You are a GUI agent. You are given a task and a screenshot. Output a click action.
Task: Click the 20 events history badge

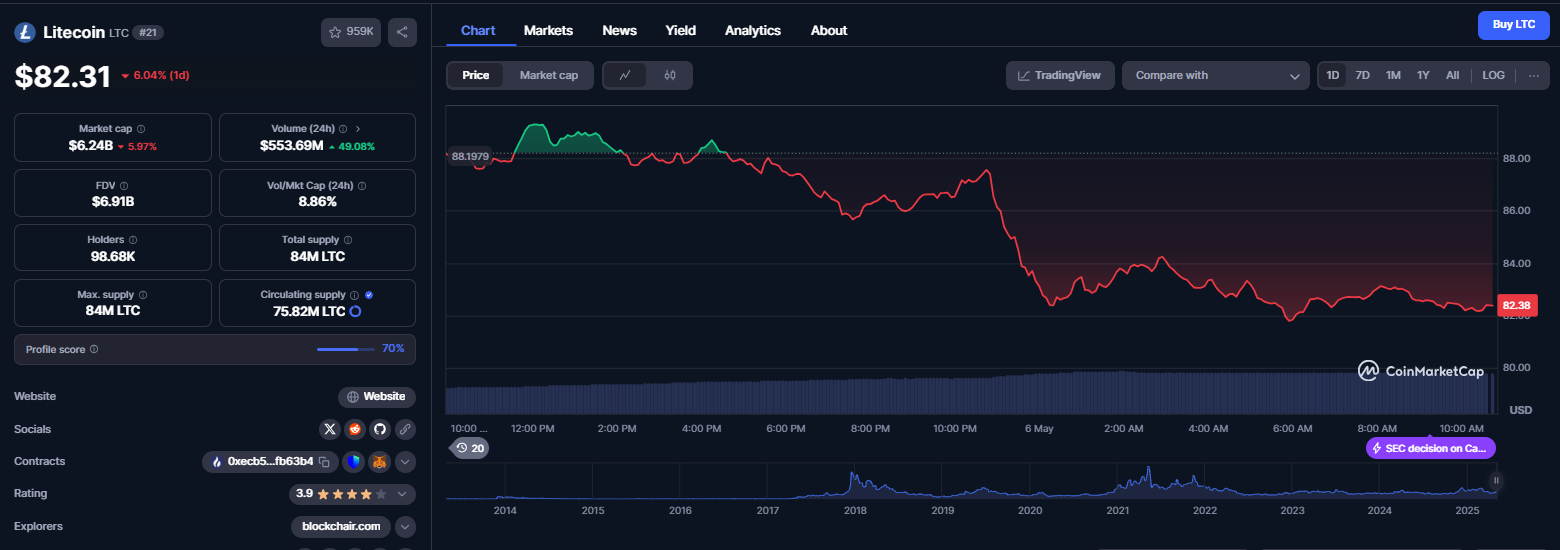point(470,448)
